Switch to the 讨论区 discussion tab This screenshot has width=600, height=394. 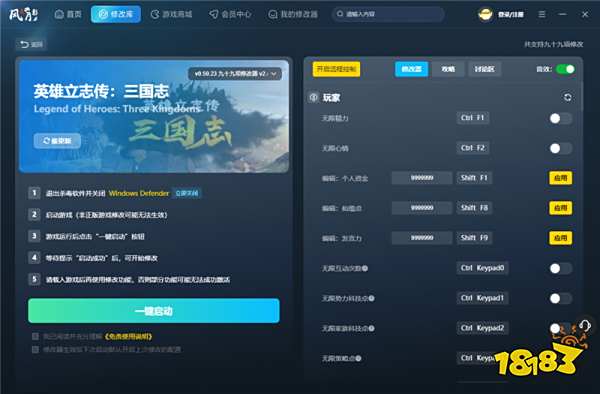click(484, 69)
